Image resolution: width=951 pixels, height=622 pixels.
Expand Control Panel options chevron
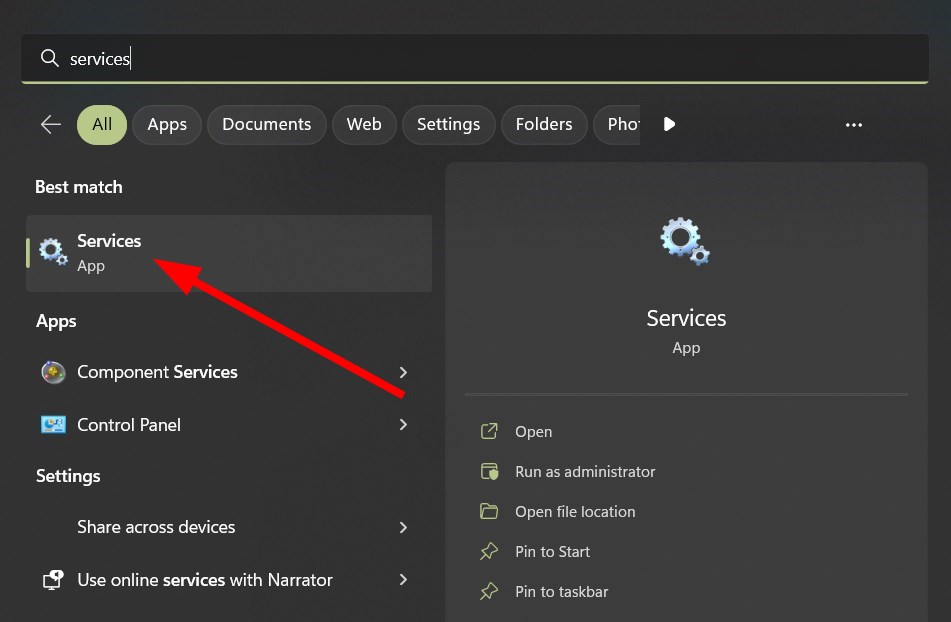(x=403, y=425)
